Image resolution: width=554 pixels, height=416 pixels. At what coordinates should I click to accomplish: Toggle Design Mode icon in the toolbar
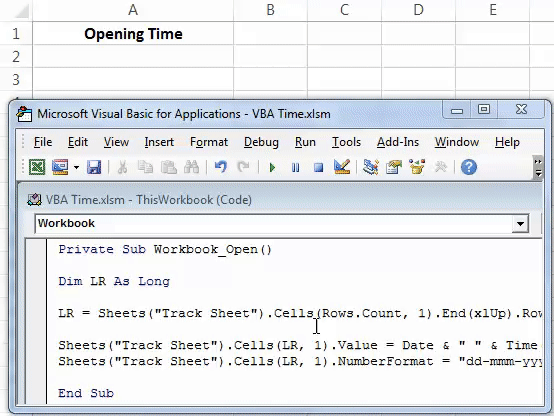342,167
